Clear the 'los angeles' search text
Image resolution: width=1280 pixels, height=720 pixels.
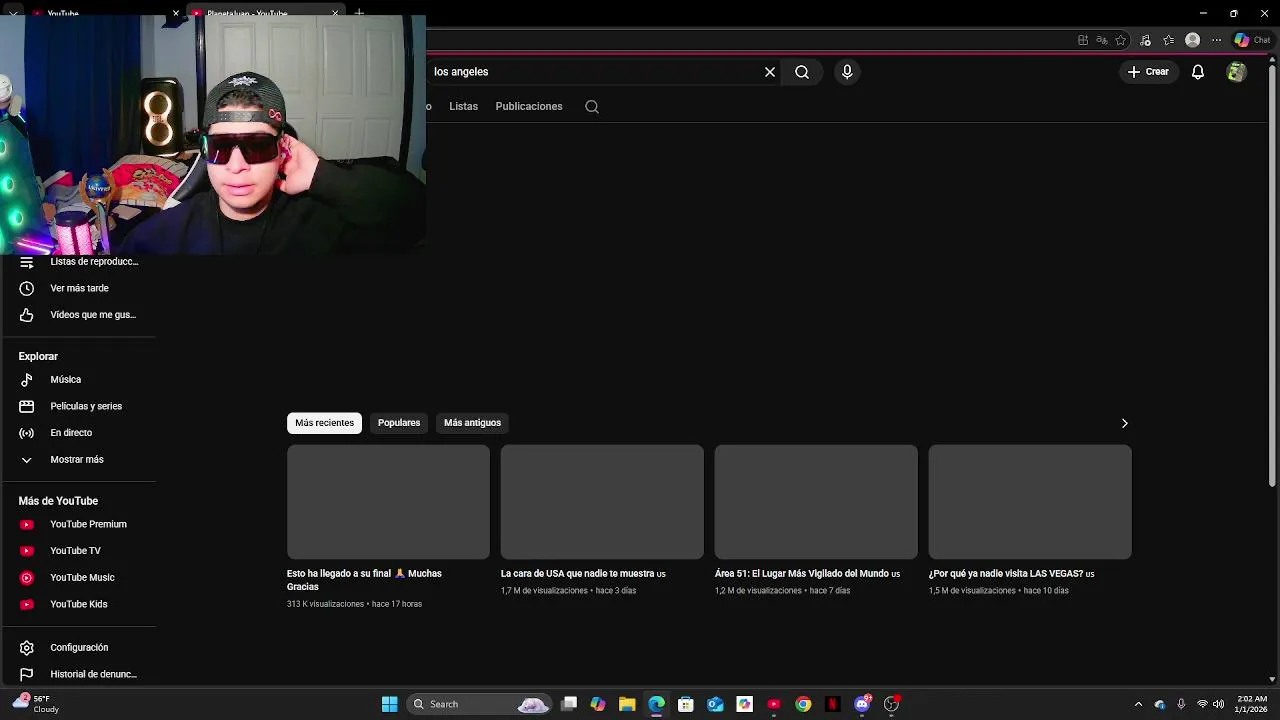click(x=770, y=72)
